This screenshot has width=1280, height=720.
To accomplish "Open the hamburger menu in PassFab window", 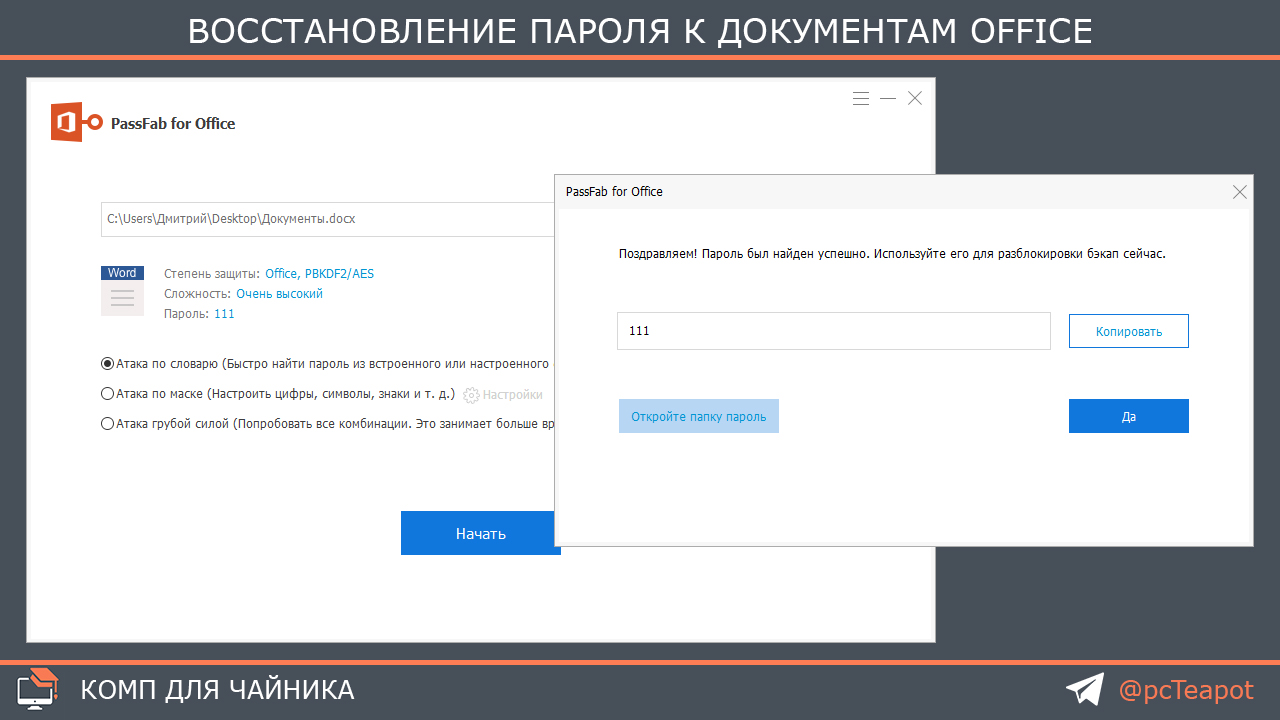I will (861, 98).
